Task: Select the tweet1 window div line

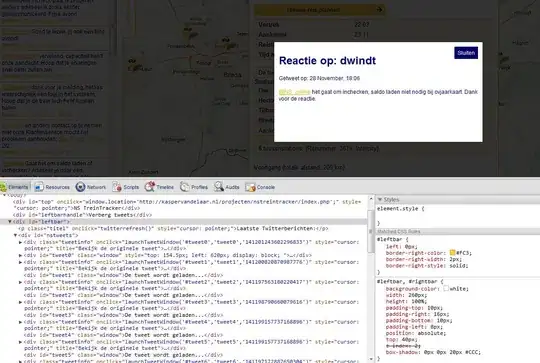Action: (x=123, y=275)
